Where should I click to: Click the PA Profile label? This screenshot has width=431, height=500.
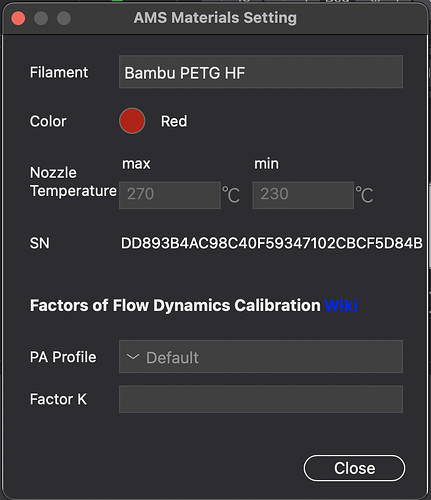point(63,357)
